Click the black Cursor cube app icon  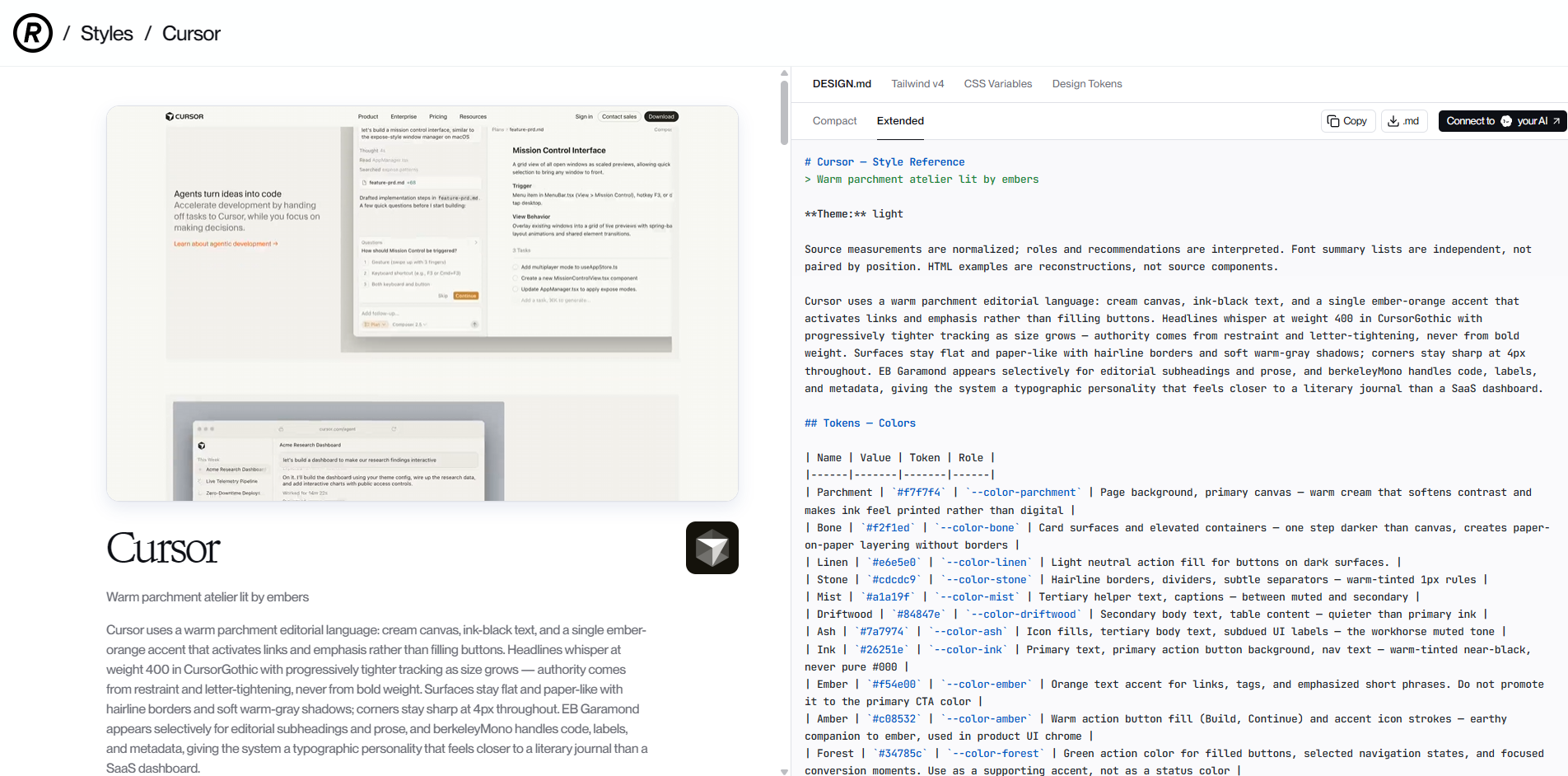point(712,548)
